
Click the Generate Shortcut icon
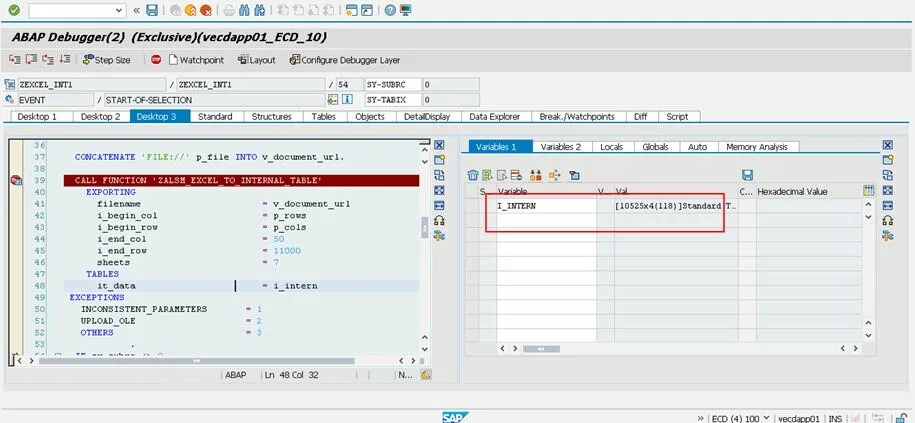[366, 10]
